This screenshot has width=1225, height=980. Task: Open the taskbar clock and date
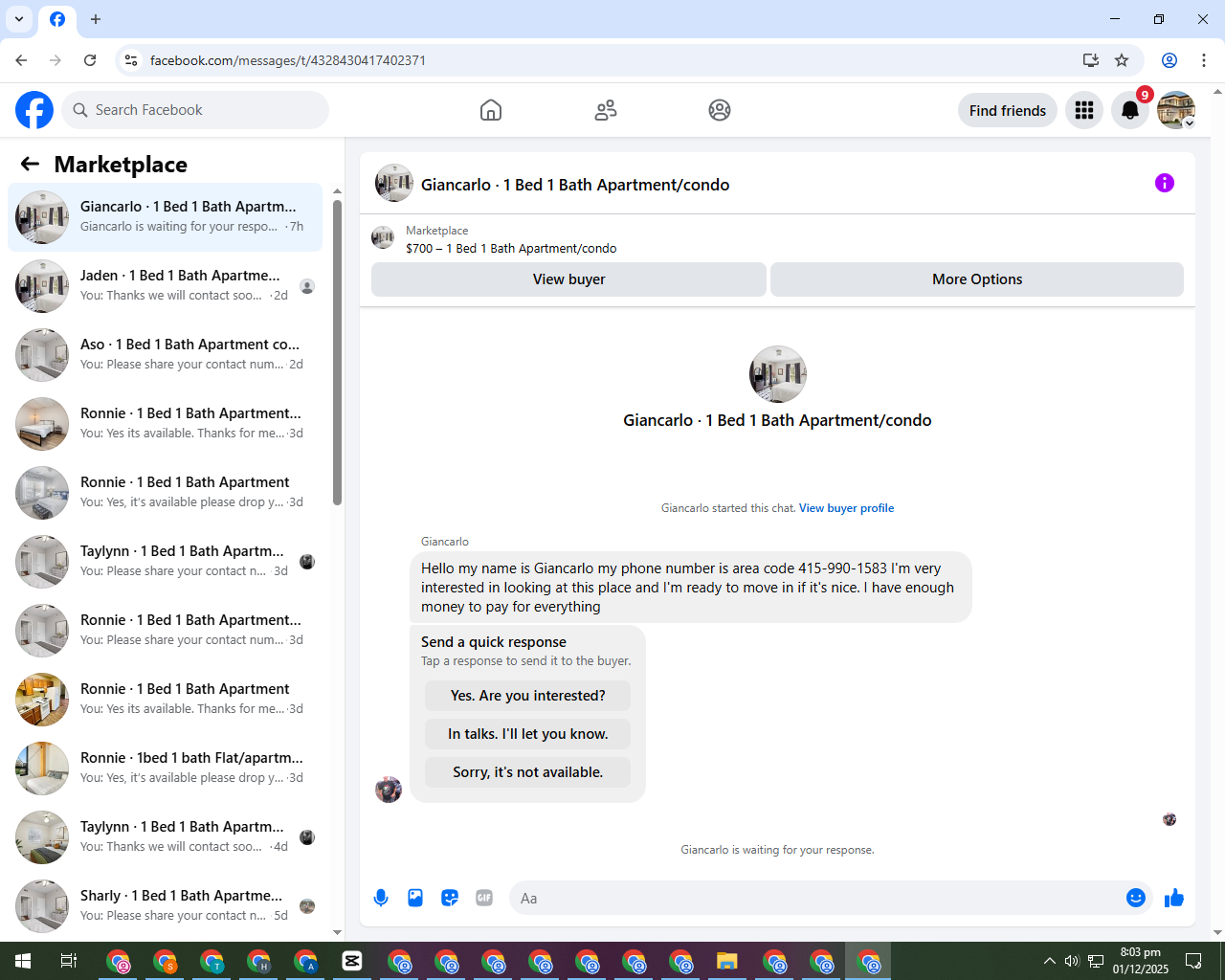[x=1140, y=961]
